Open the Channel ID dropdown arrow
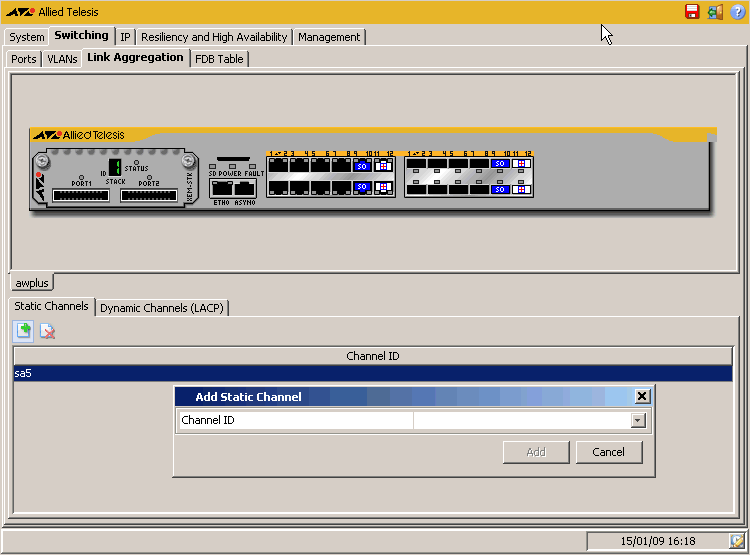Screen dimensions: 750x555 (638, 421)
